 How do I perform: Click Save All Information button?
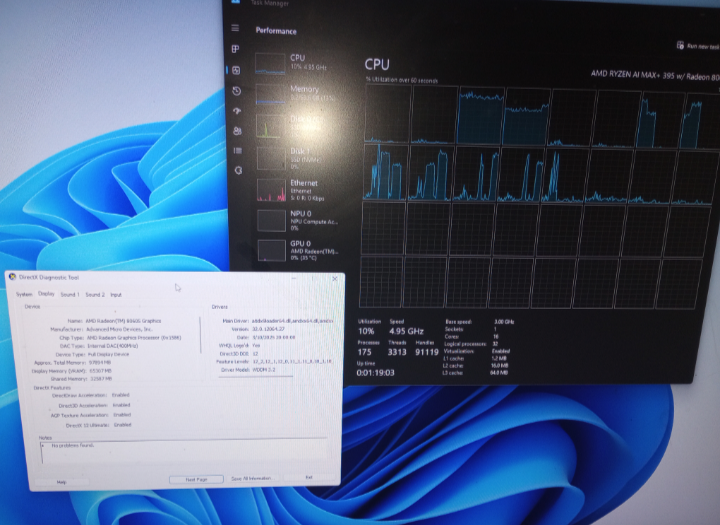tap(252, 478)
